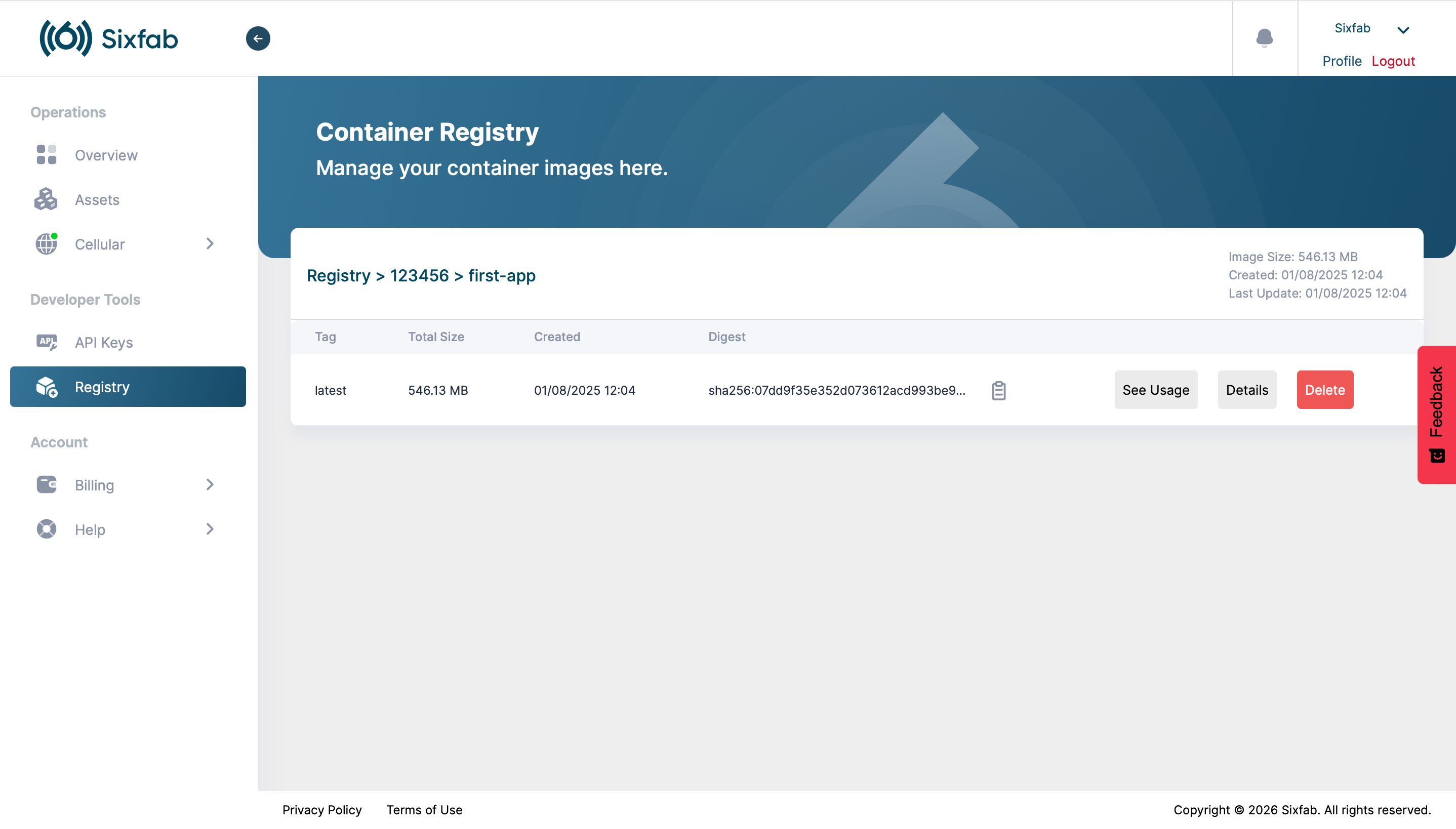
Task: Click the Delete button for latest tag
Action: coord(1325,390)
